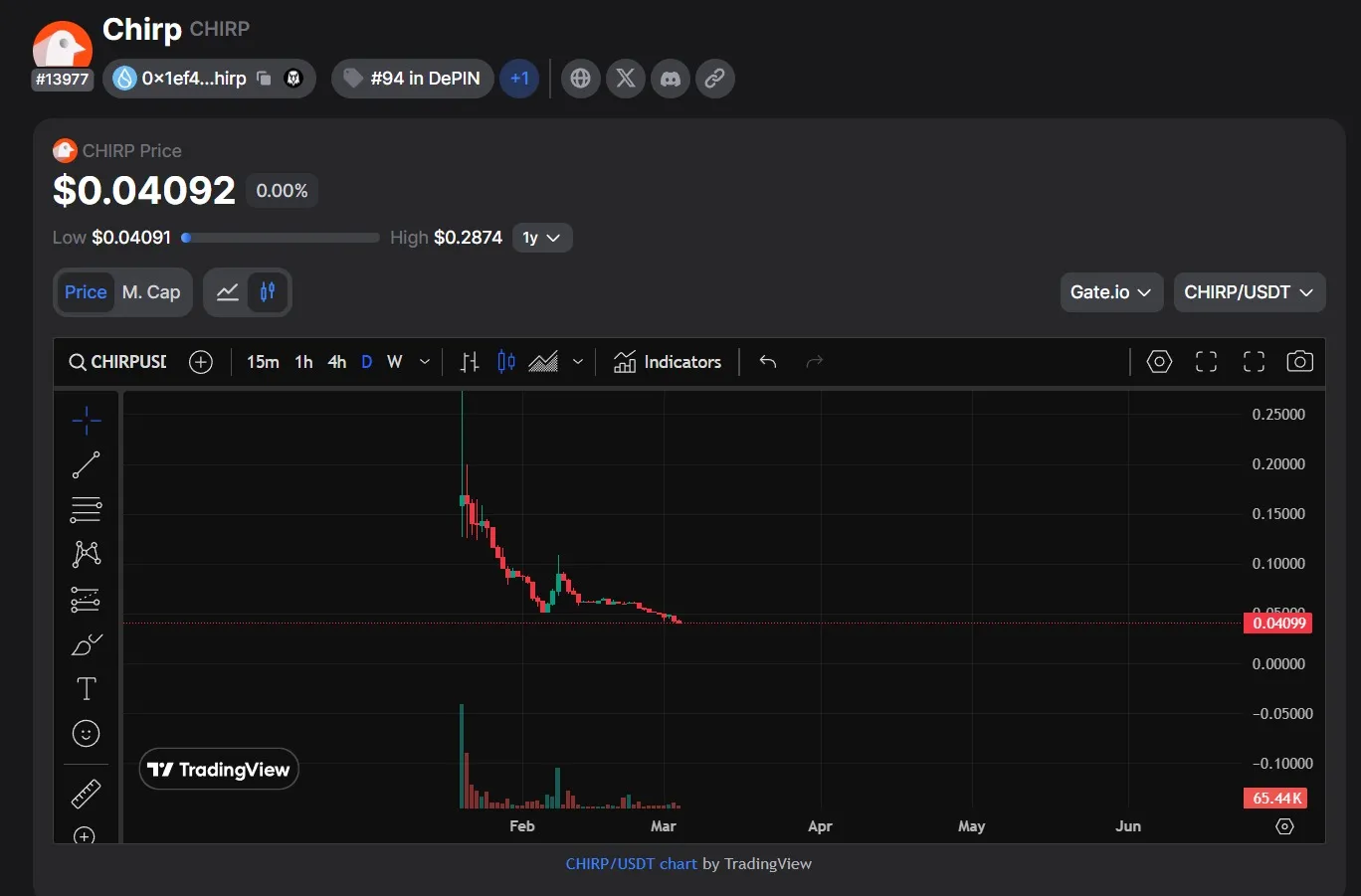Open the Discord community link icon
This screenshot has height=896, width=1361.
click(671, 79)
